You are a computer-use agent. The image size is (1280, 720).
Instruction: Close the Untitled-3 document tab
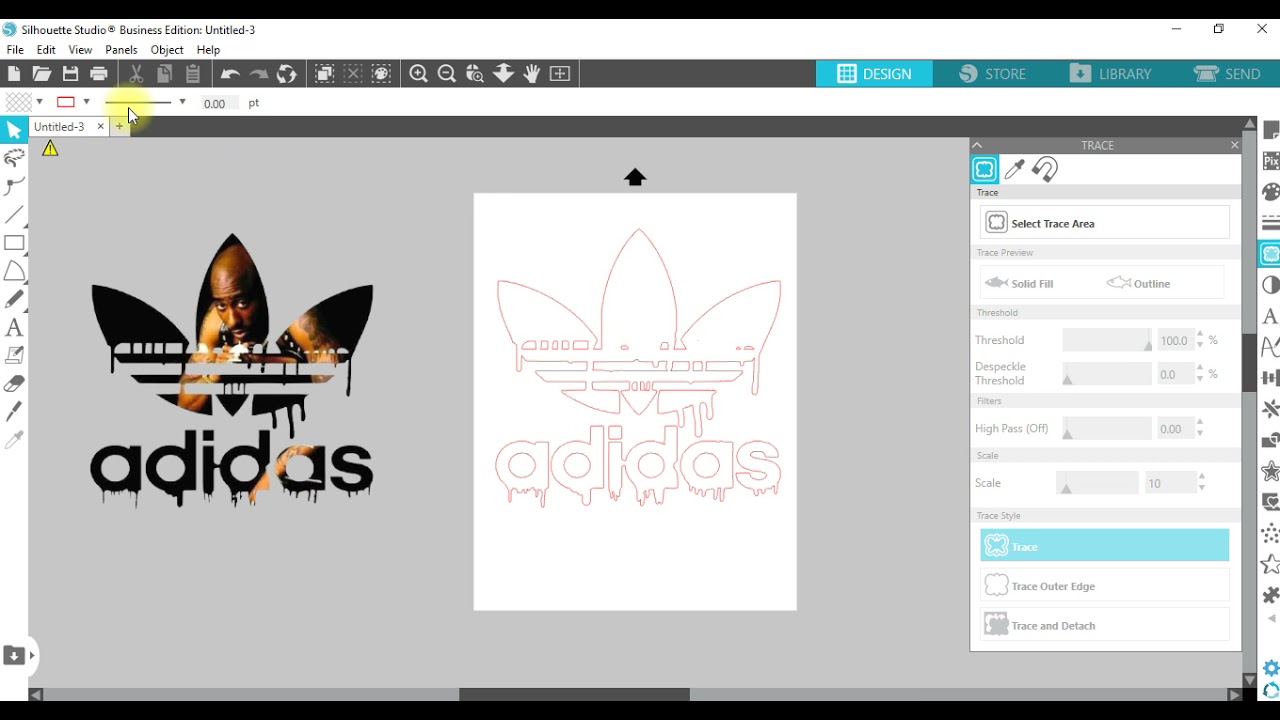point(100,127)
